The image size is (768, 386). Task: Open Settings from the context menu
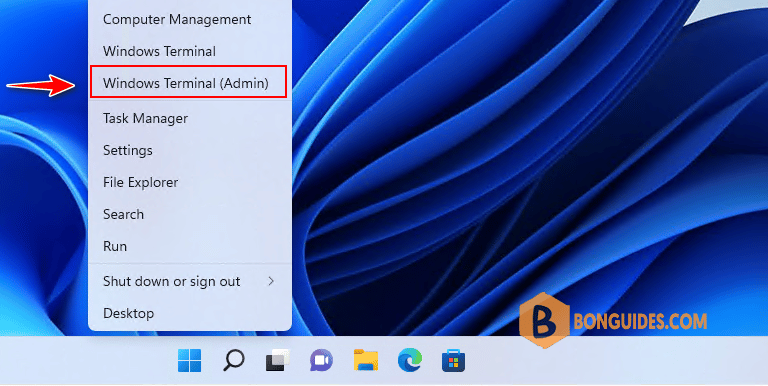pyautogui.click(x=190, y=150)
